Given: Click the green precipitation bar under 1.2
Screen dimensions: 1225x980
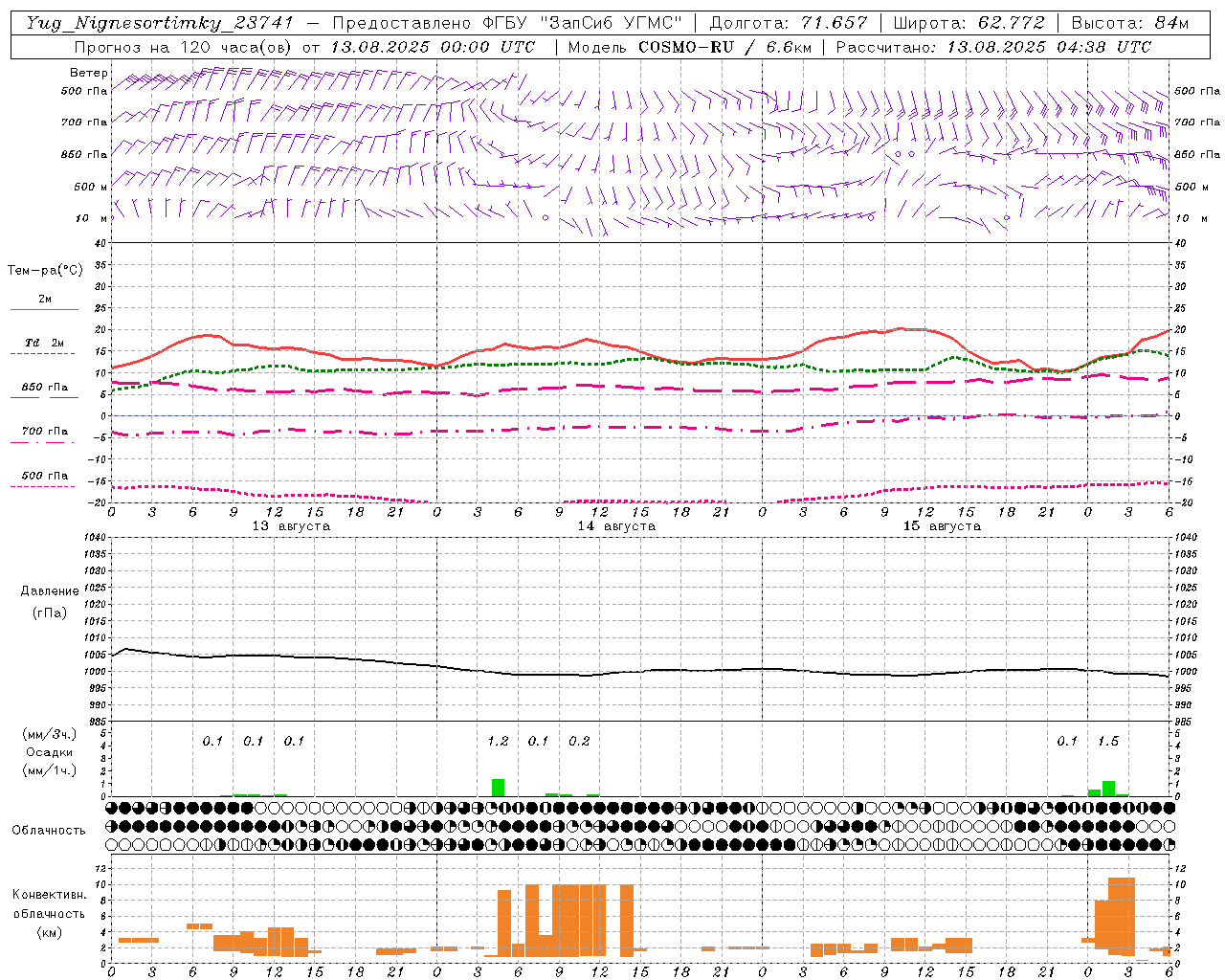Looking at the screenshot, I should (498, 788).
